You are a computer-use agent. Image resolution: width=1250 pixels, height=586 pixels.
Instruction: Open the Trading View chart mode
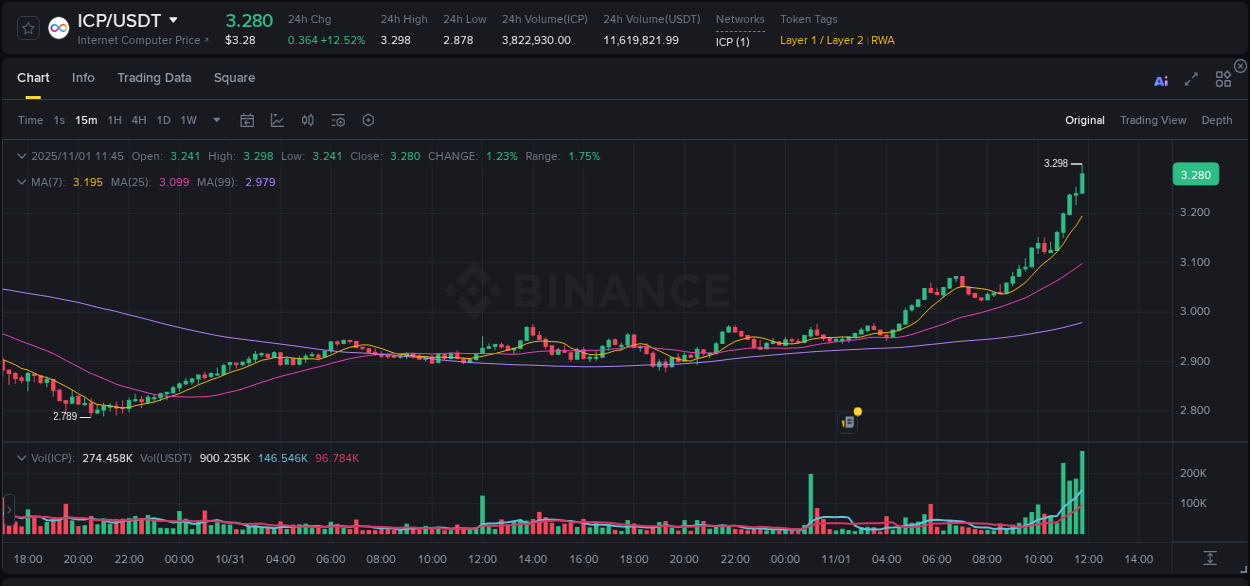(1152, 120)
